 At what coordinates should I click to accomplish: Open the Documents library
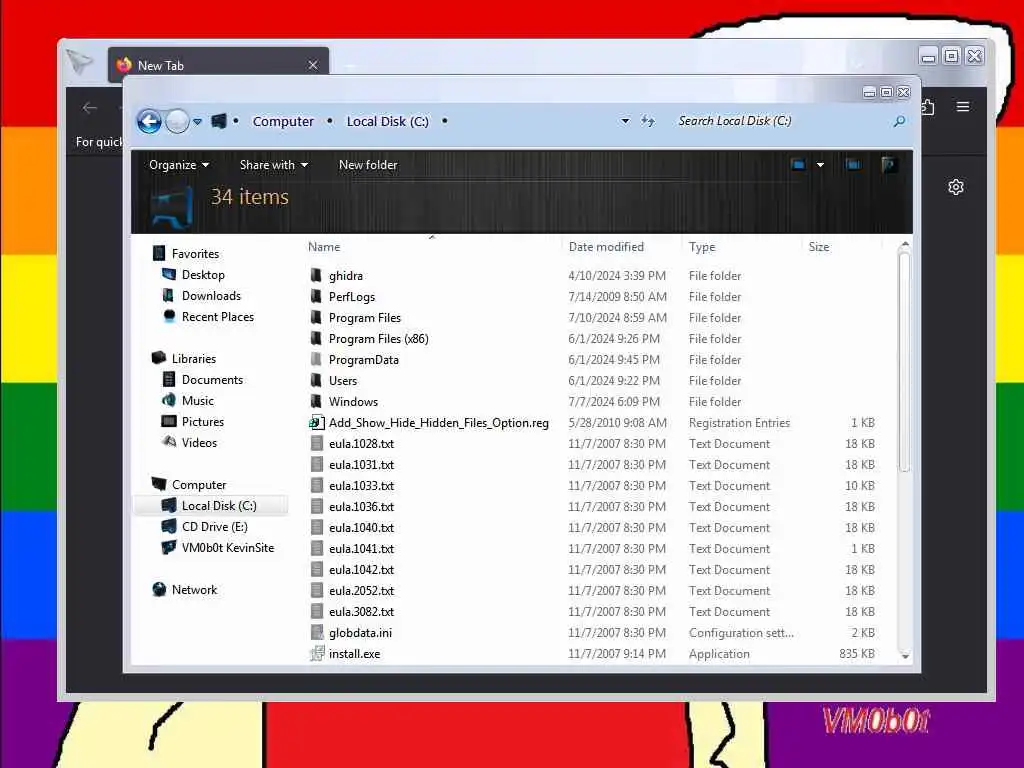point(212,379)
